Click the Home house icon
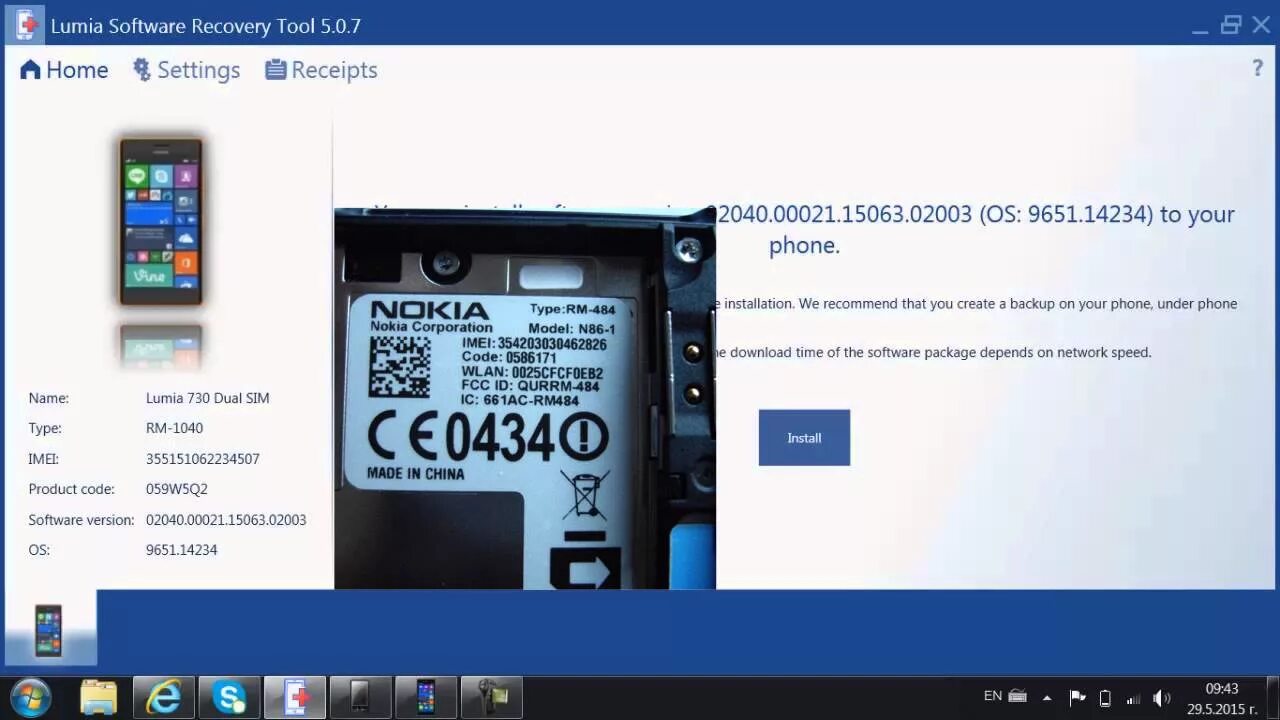Image resolution: width=1280 pixels, height=720 pixels. pos(30,69)
